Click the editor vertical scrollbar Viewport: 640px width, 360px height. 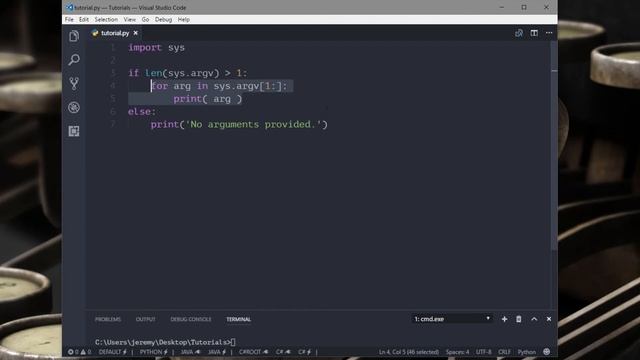tap(554, 147)
